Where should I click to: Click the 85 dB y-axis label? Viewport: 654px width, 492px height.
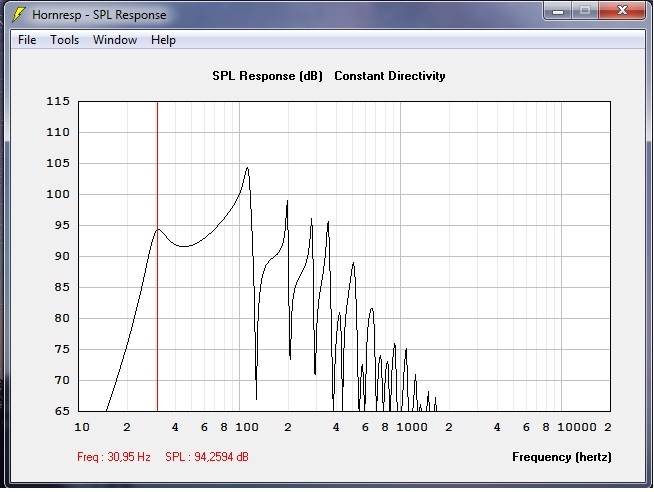(x=62, y=287)
